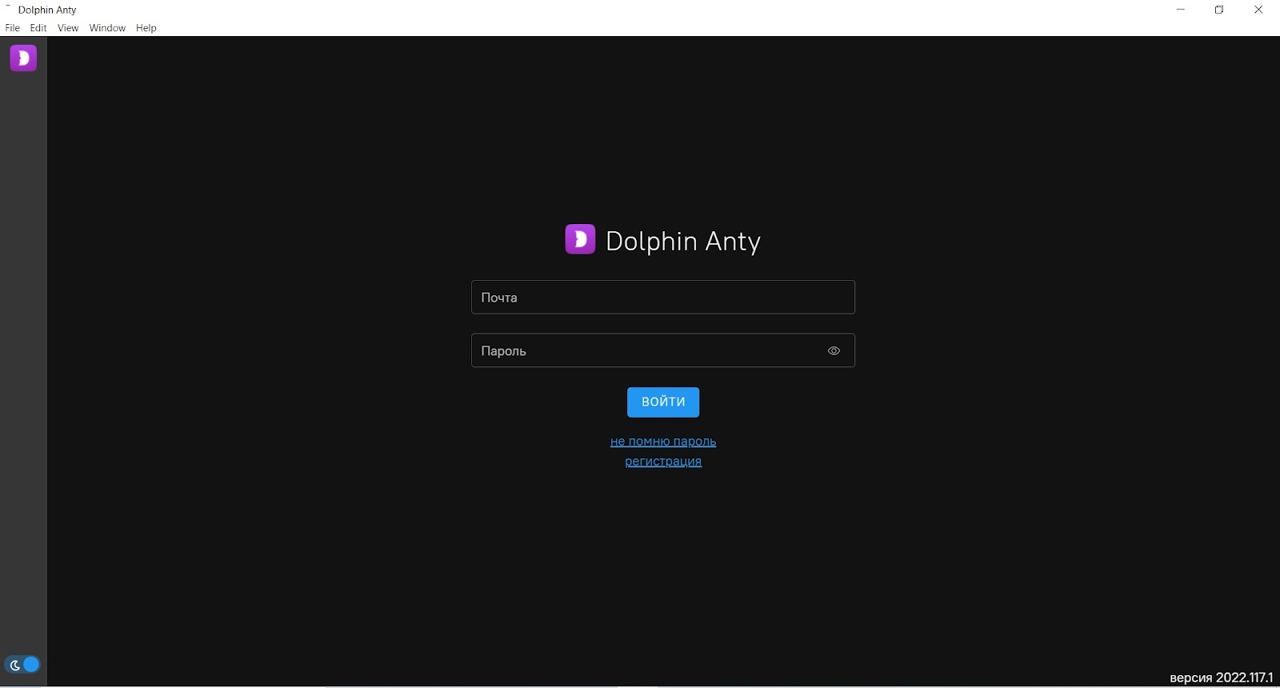The height and width of the screenshot is (688, 1280).
Task: Open the File menu
Action: tap(12, 28)
